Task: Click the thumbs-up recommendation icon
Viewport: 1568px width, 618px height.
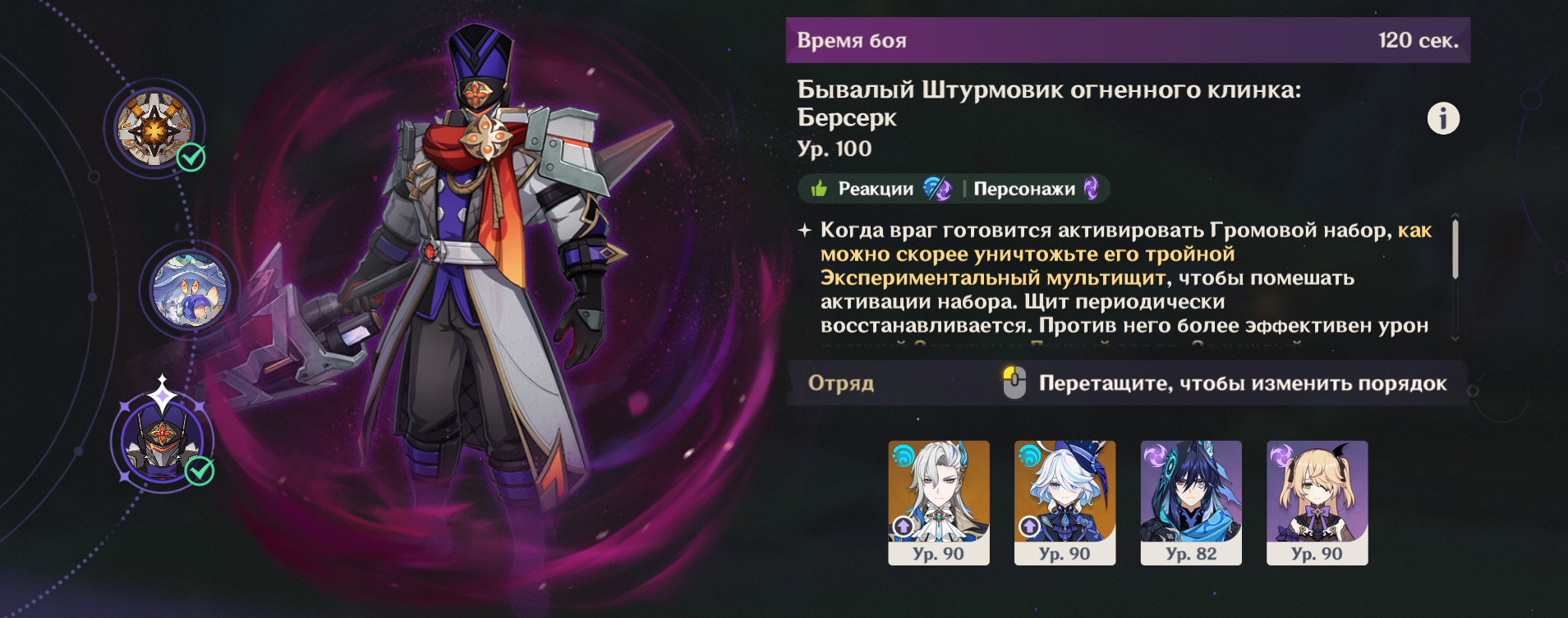Action: point(819,189)
